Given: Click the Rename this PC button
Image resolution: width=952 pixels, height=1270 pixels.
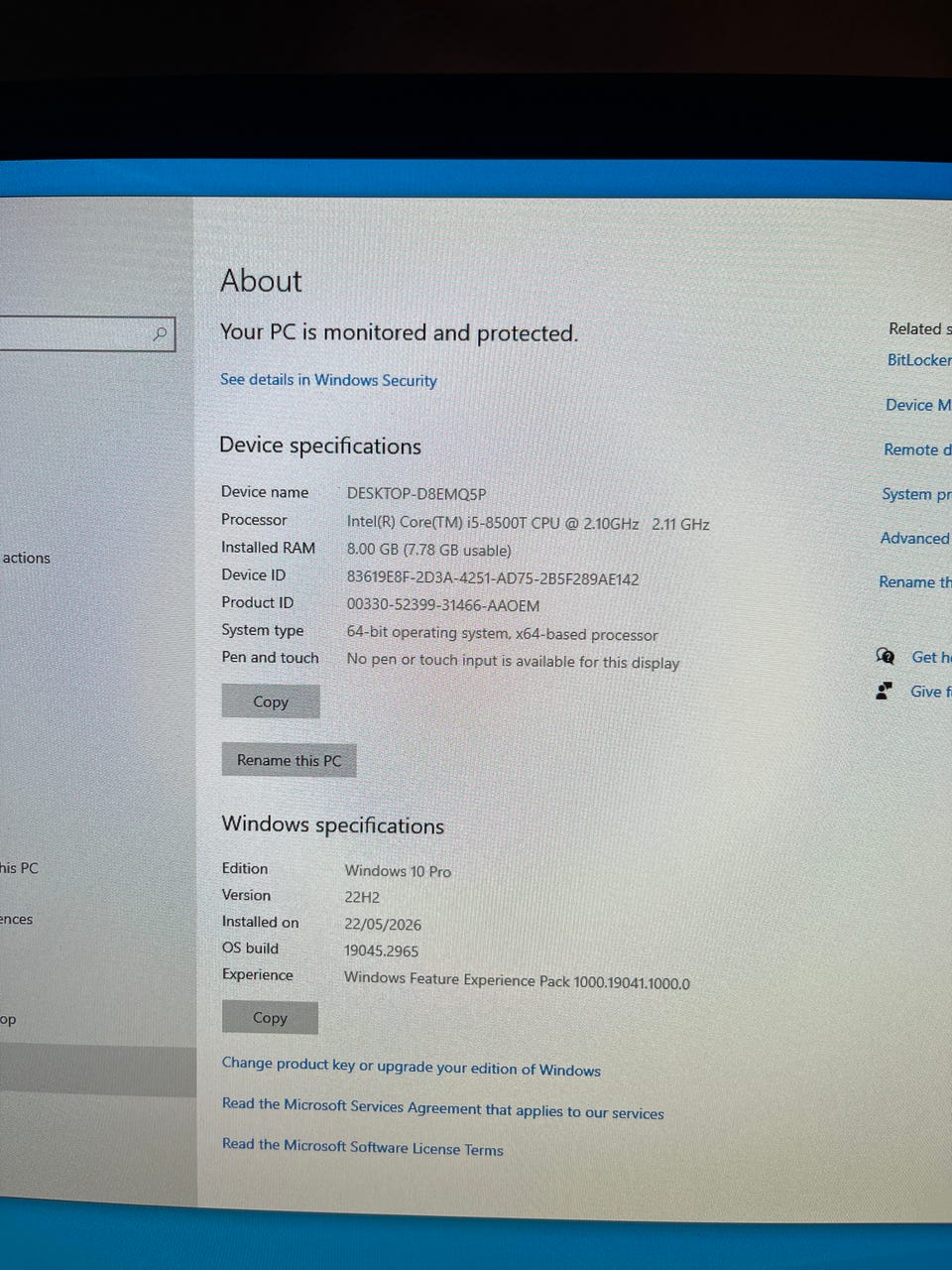Looking at the screenshot, I should tap(289, 760).
